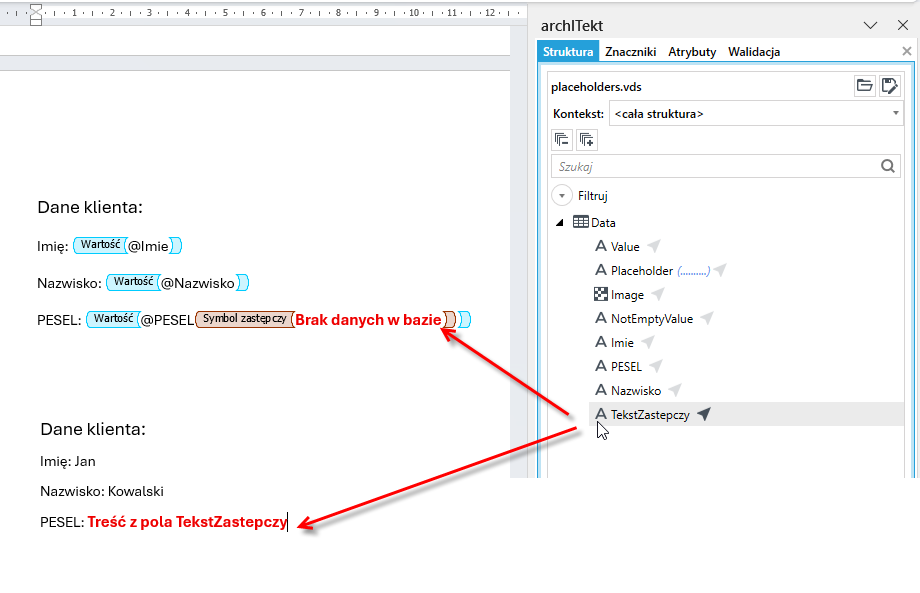Click the insert arrow next to Value
The width and height of the screenshot is (920, 593).
(654, 246)
